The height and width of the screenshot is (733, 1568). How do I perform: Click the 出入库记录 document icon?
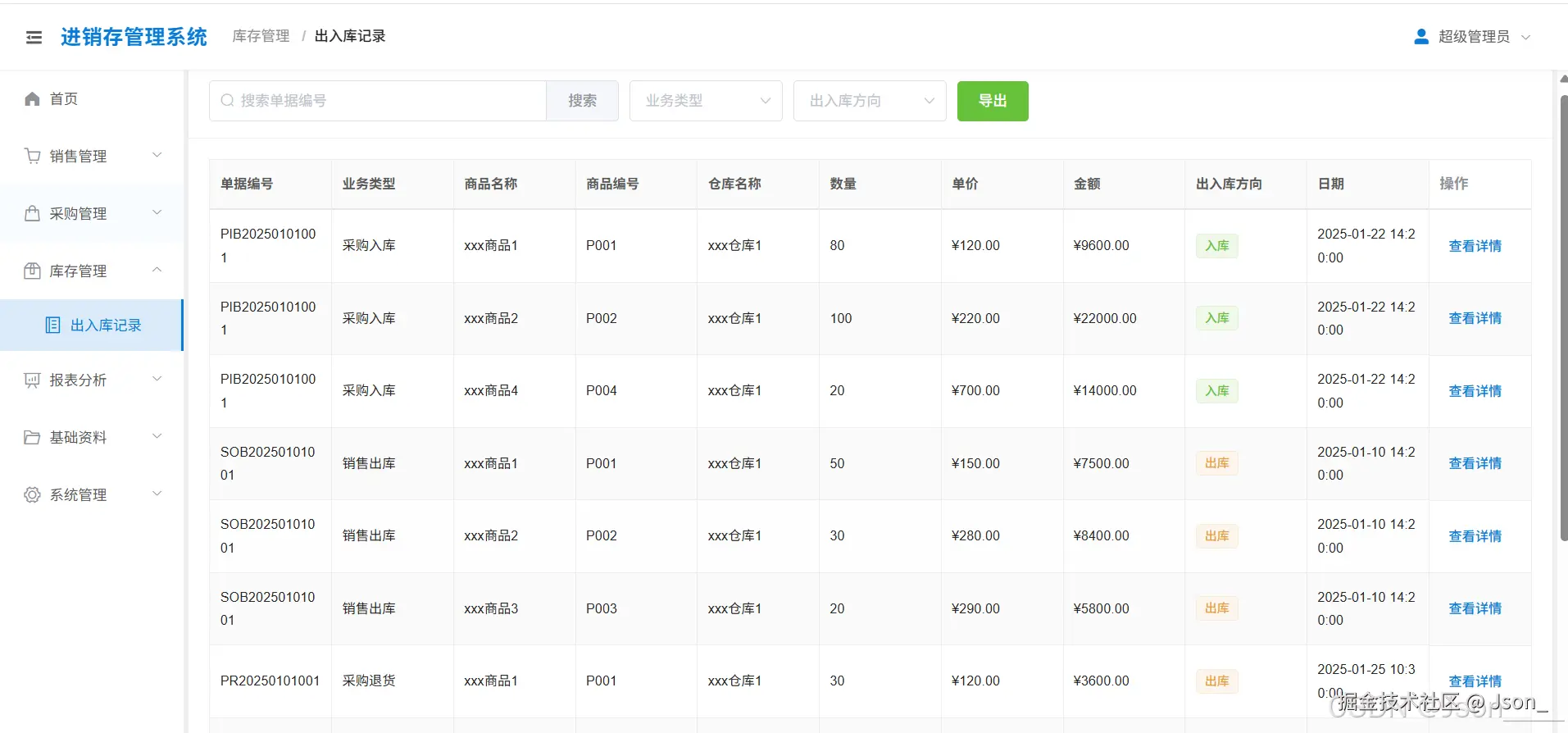(52, 326)
